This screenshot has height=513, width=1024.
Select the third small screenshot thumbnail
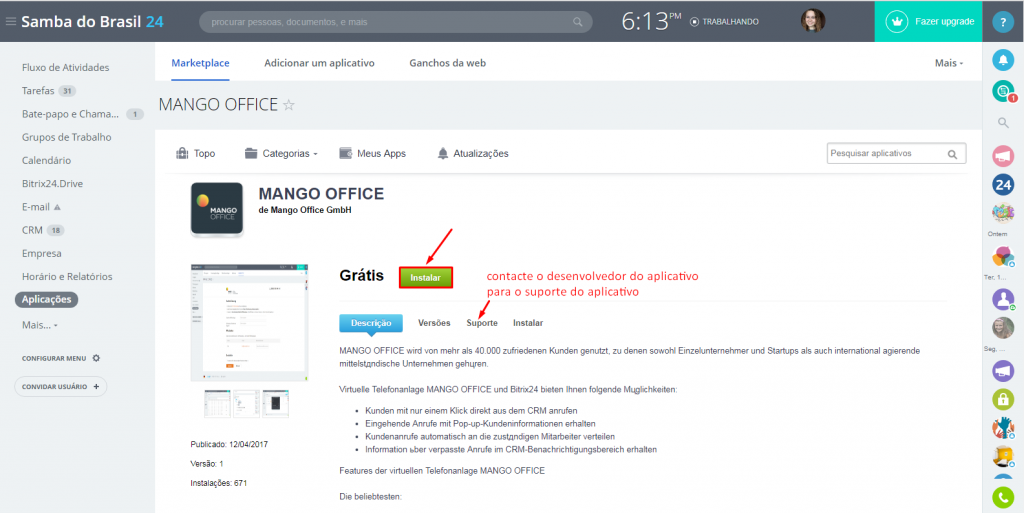276,404
